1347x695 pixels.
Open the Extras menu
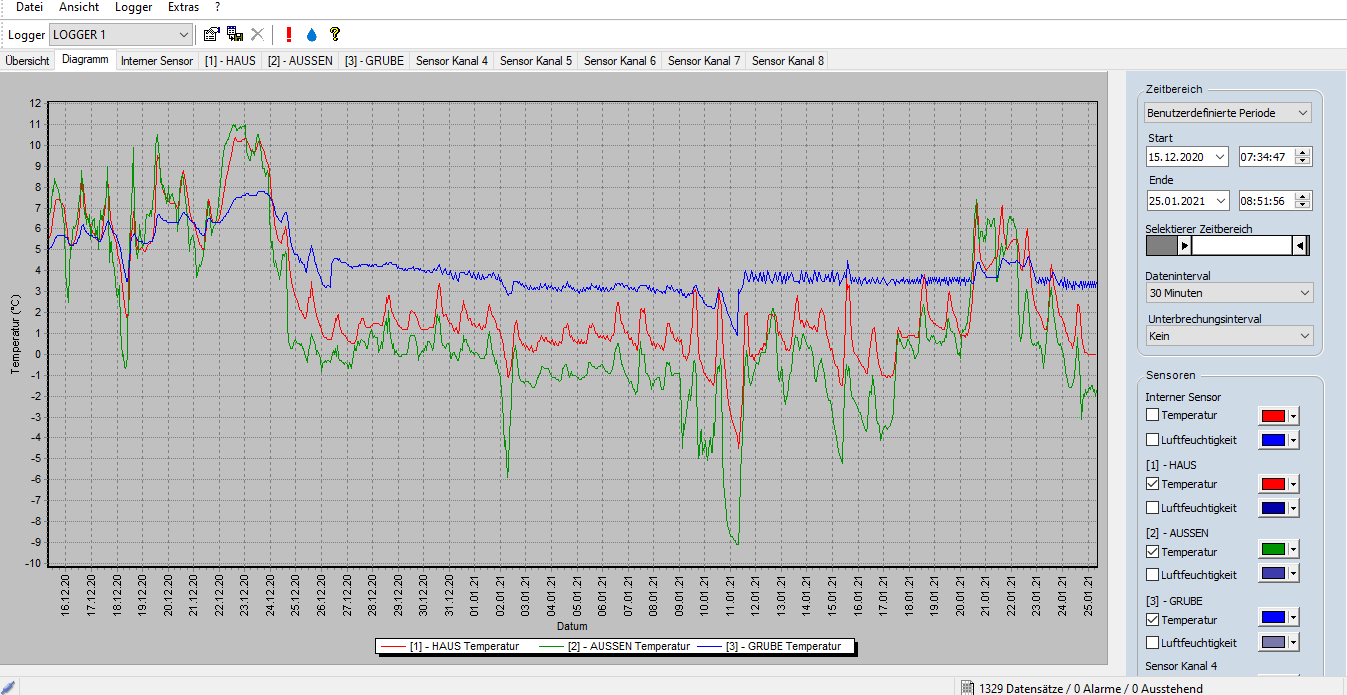183,7
